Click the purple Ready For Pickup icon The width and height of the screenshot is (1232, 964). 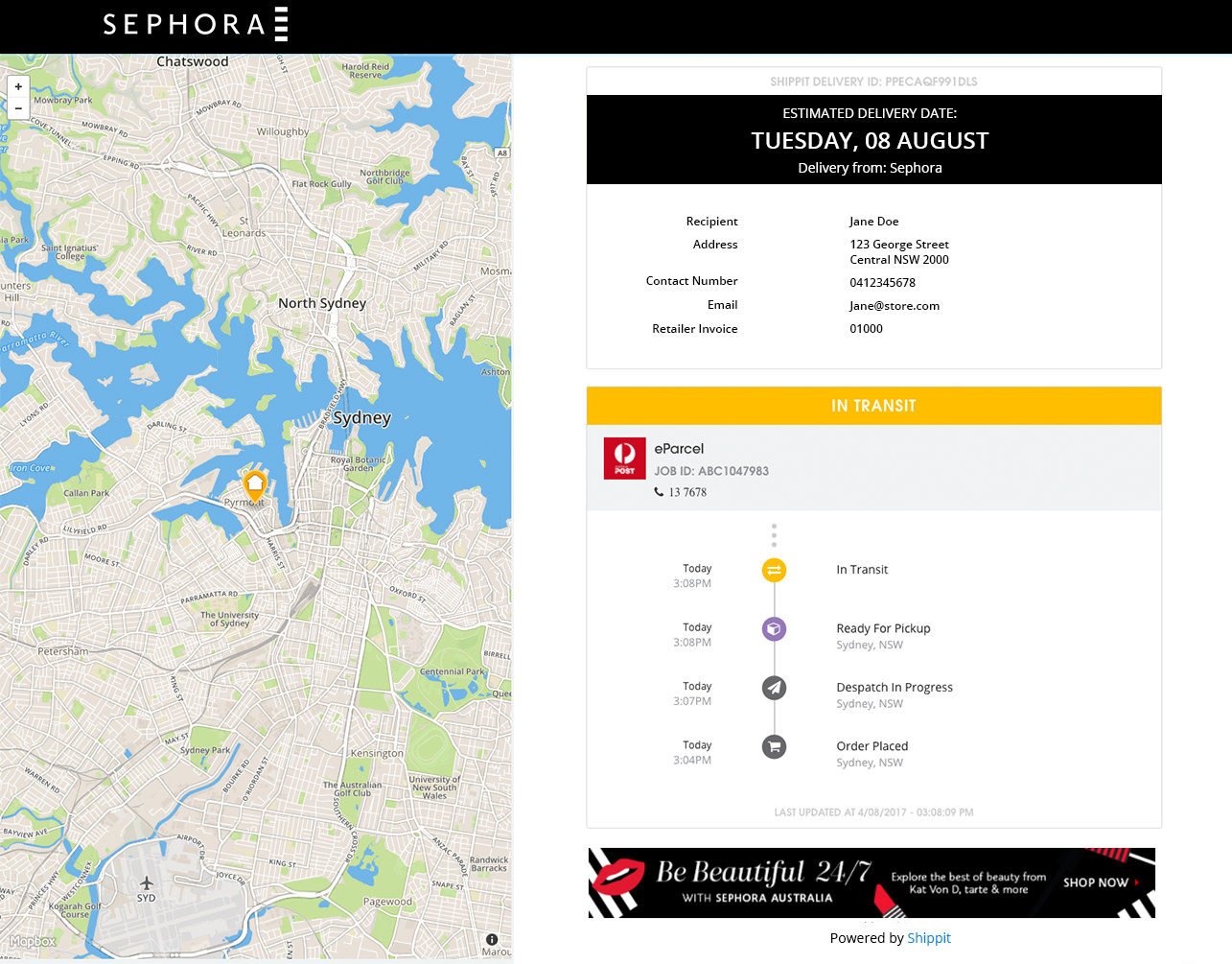pos(774,629)
